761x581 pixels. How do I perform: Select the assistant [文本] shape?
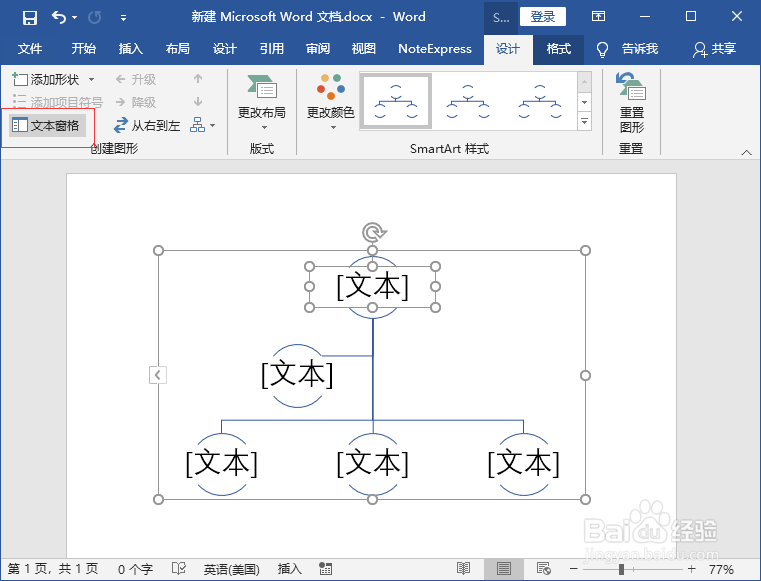pyautogui.click(x=297, y=375)
